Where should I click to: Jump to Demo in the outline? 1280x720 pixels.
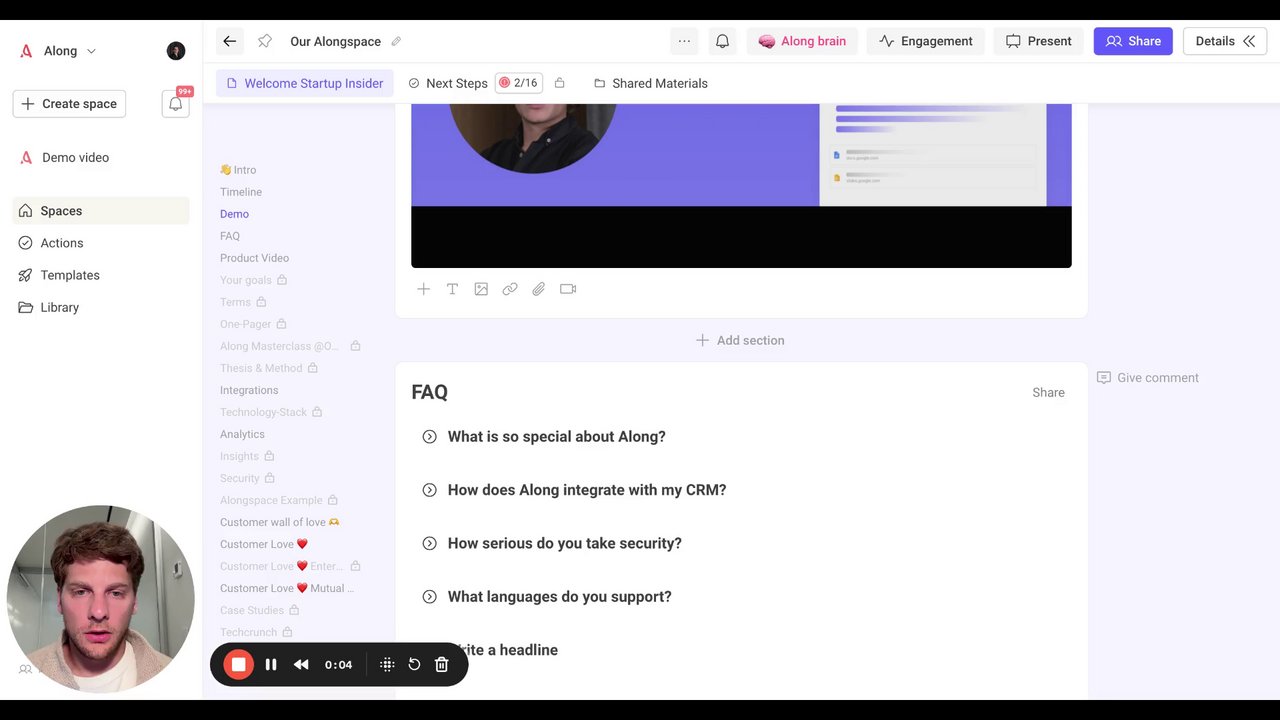click(234, 214)
